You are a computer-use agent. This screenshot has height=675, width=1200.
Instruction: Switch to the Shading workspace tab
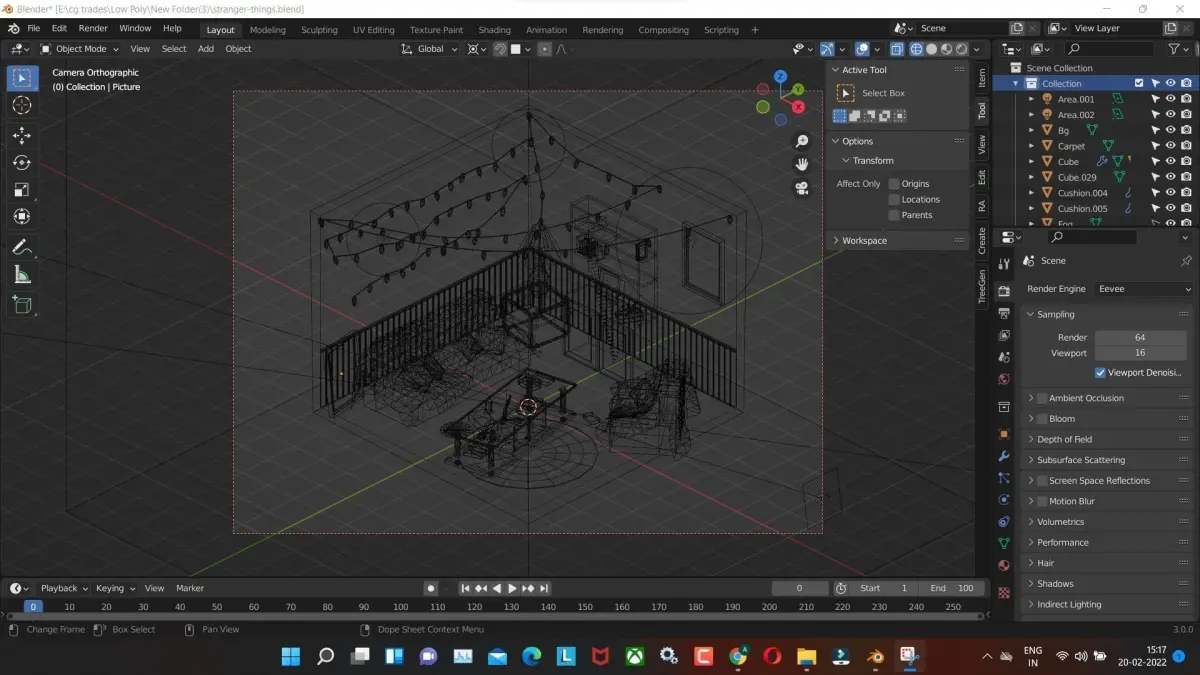tap(494, 30)
